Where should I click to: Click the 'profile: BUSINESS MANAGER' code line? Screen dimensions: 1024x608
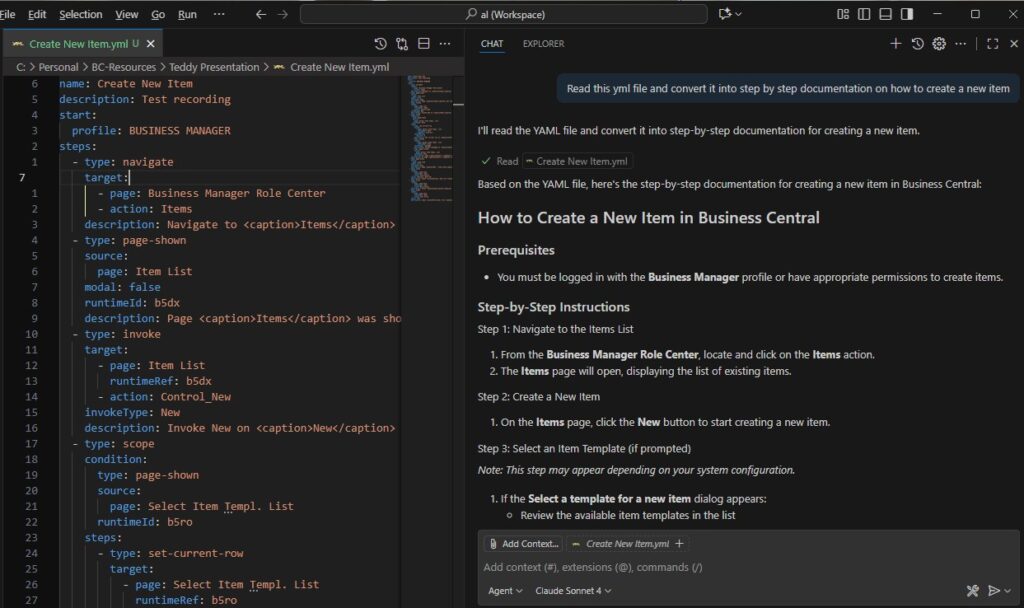(x=151, y=131)
